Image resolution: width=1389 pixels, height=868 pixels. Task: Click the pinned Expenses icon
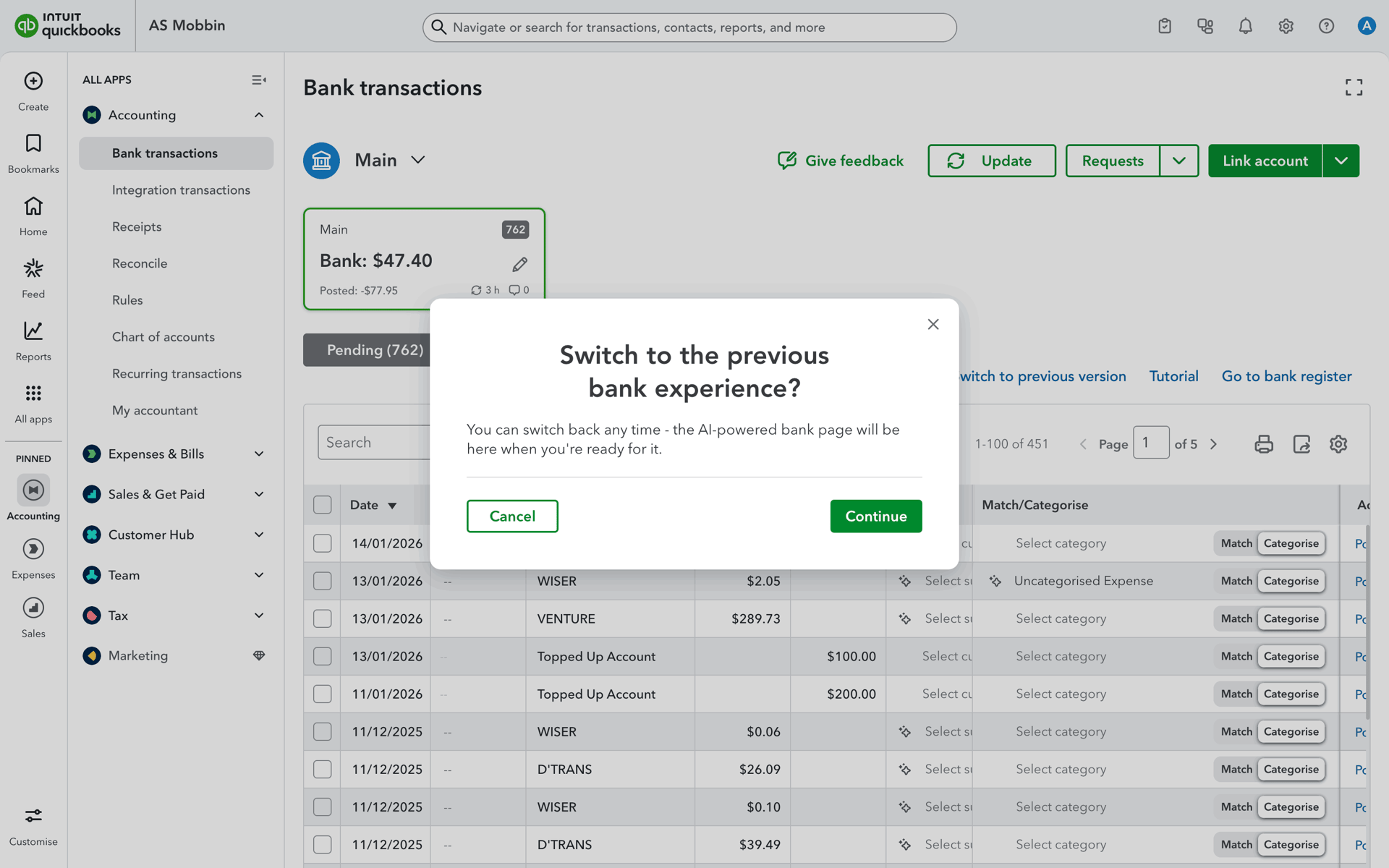coord(33,549)
